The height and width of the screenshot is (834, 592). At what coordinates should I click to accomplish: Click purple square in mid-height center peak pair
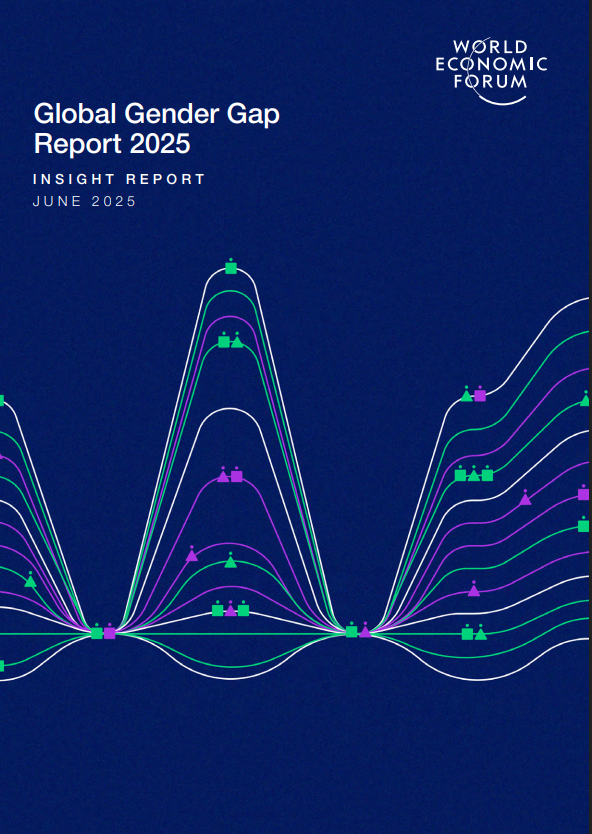click(x=237, y=476)
